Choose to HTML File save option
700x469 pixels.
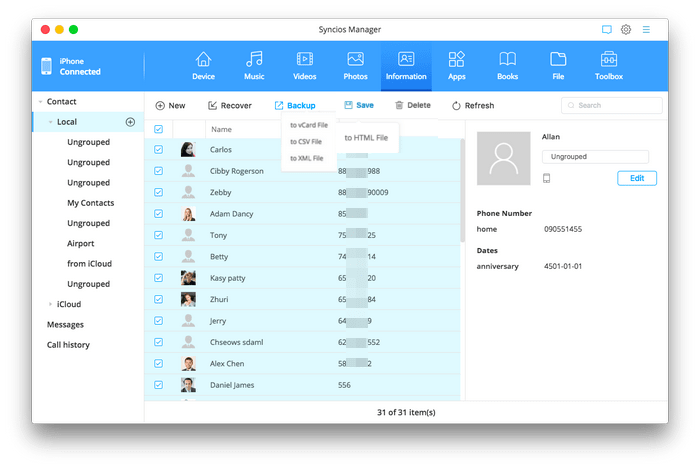(x=366, y=138)
